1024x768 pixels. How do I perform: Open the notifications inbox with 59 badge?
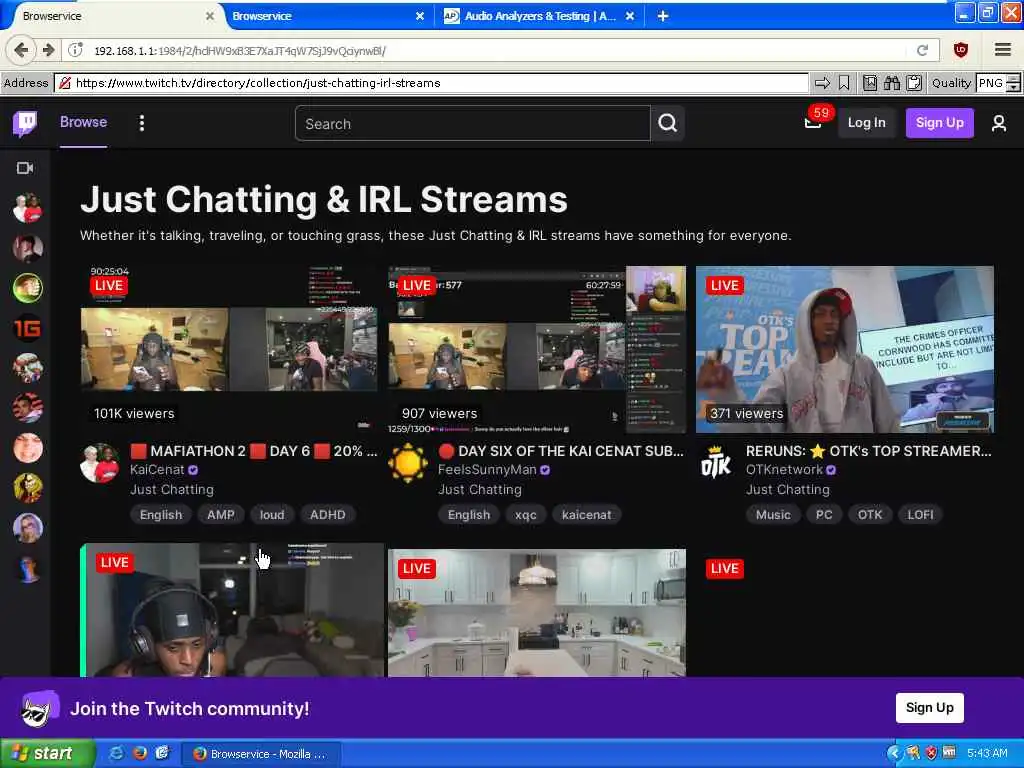[813, 122]
